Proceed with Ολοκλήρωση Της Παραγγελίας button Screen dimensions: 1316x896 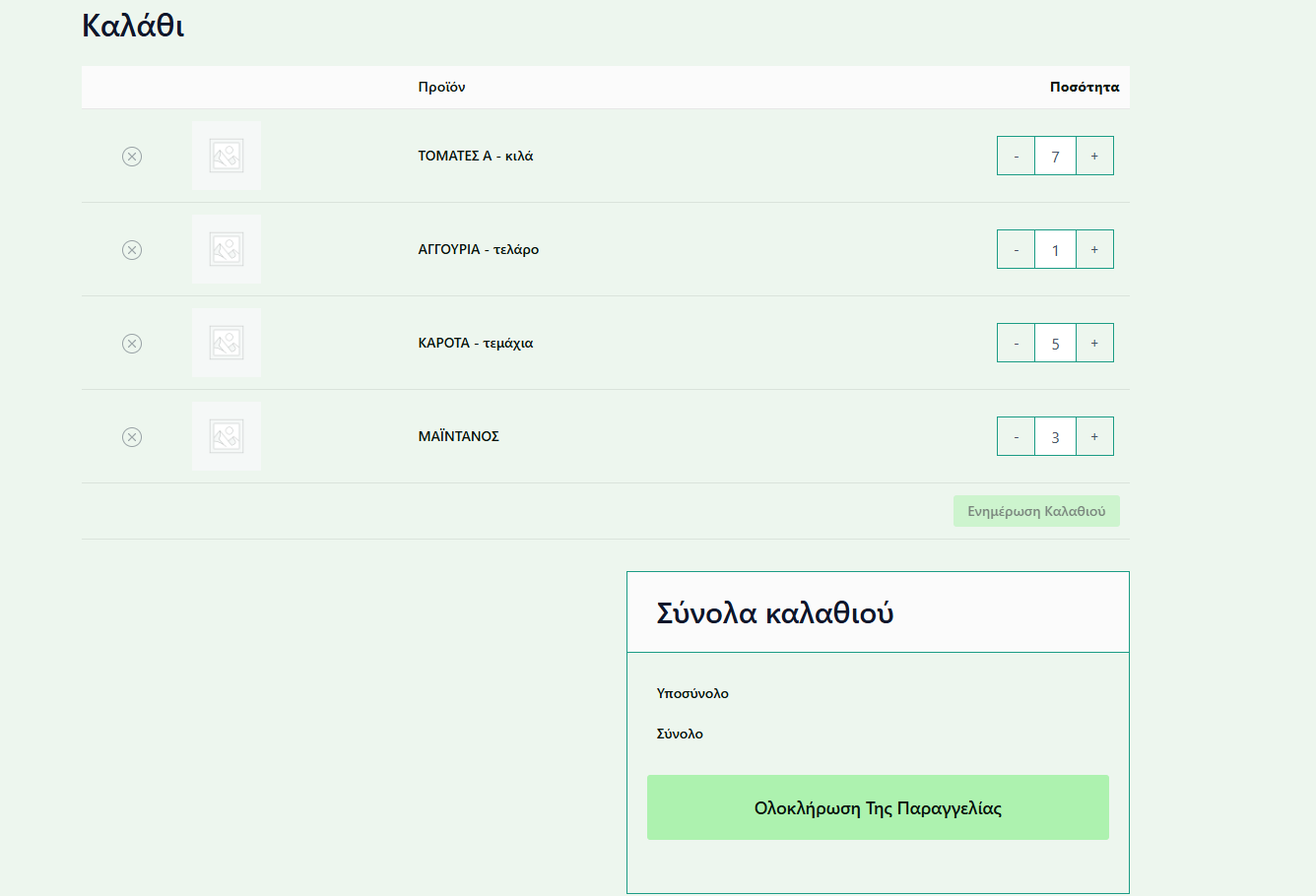click(878, 807)
